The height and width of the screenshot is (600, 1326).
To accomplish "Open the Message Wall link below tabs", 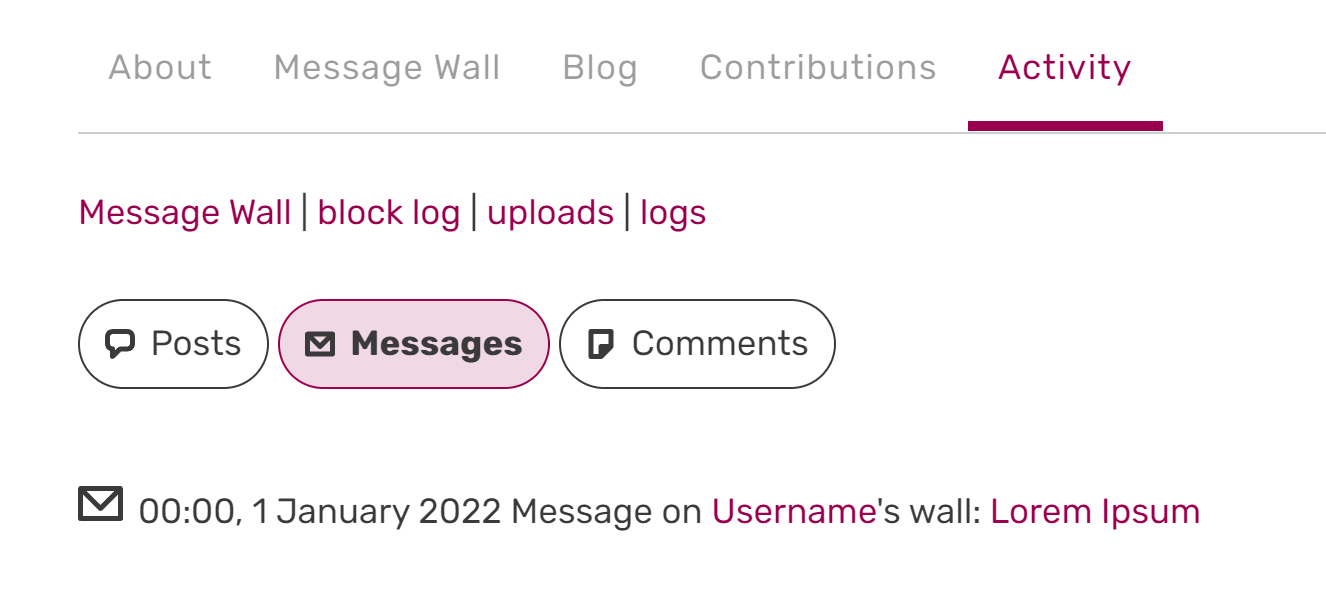I will point(185,213).
